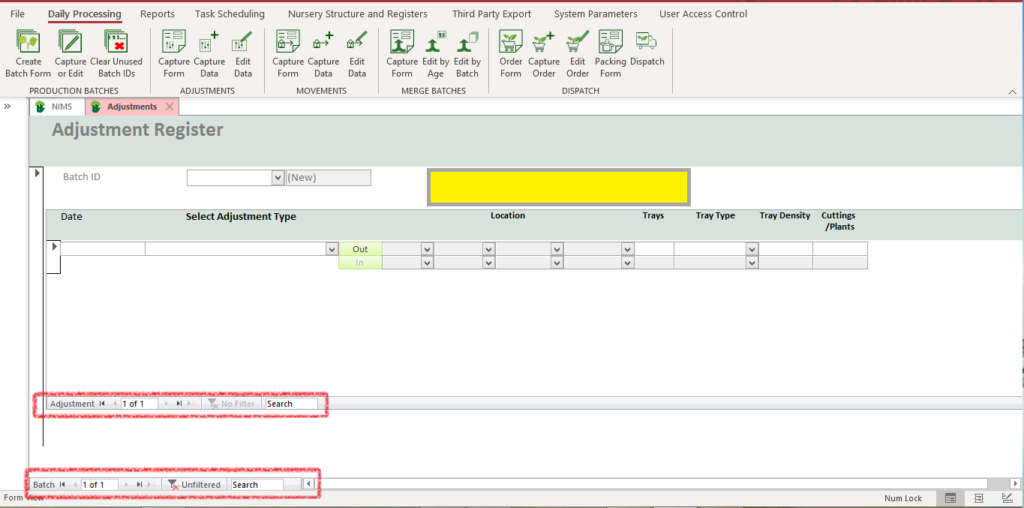Switch to the Reports ribbon tab

[157, 14]
